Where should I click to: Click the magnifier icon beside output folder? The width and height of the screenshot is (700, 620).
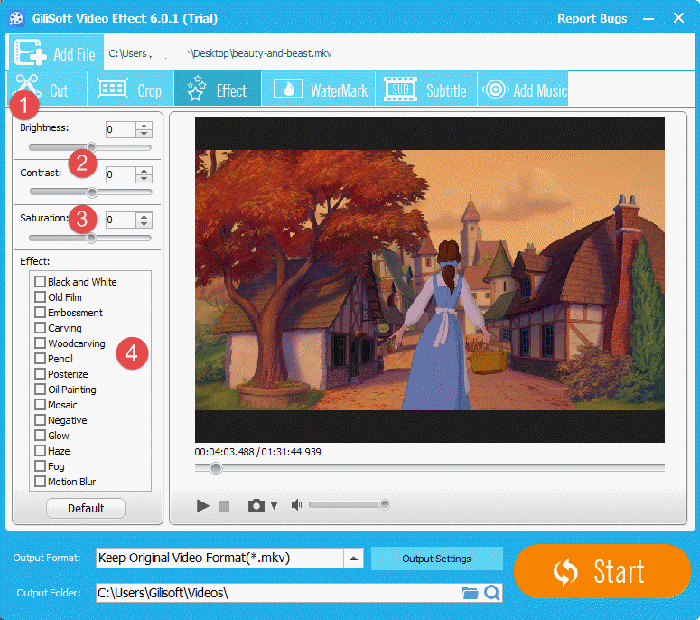point(491,593)
